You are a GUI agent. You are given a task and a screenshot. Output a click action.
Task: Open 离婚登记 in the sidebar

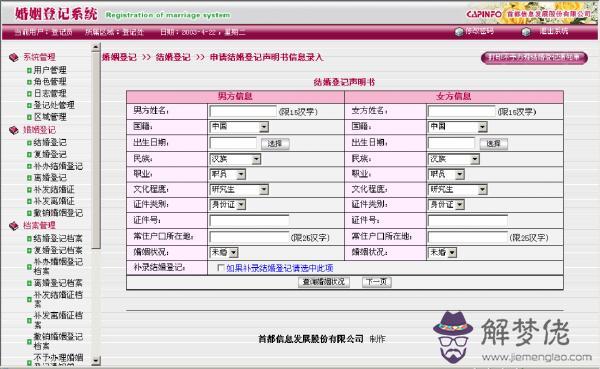(50, 178)
